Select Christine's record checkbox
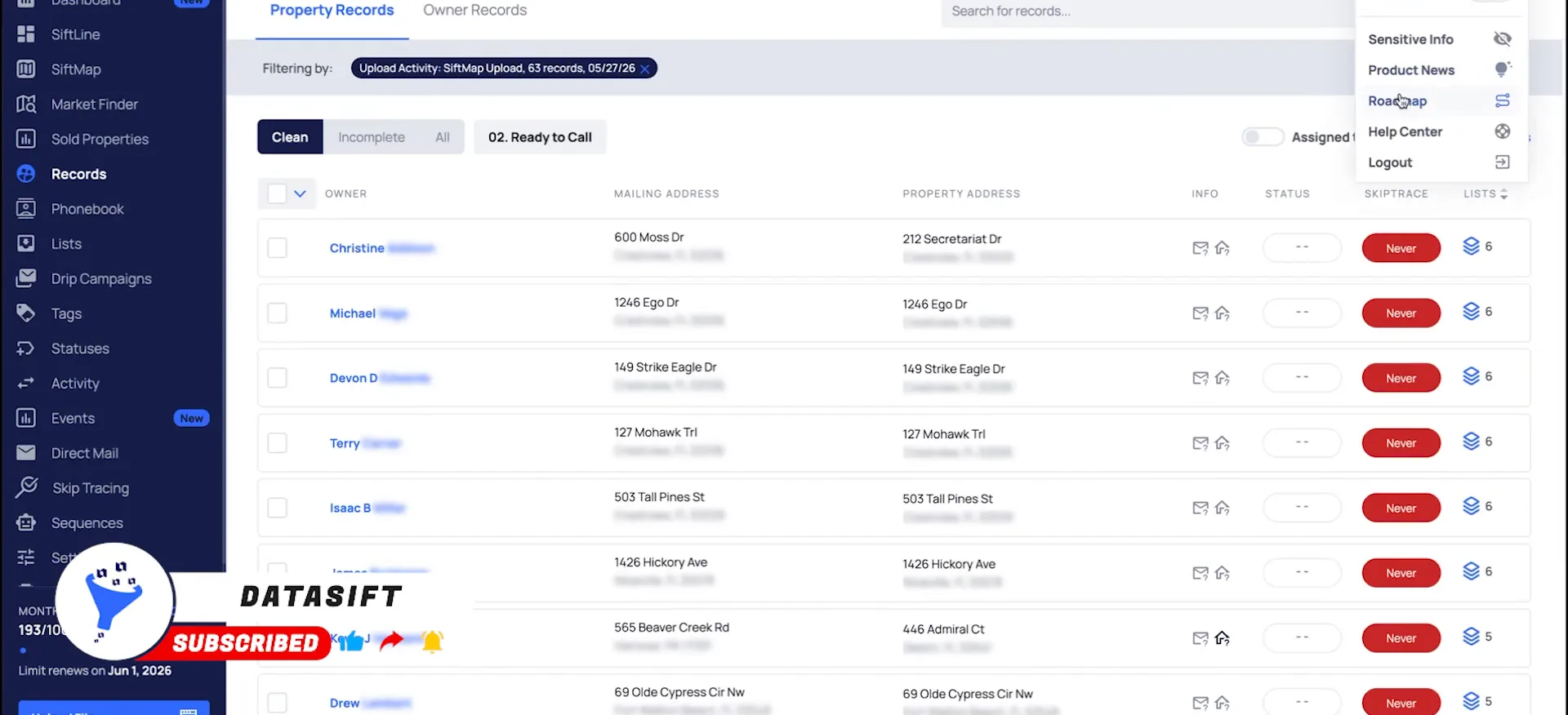The height and width of the screenshot is (715, 1568). tap(278, 248)
